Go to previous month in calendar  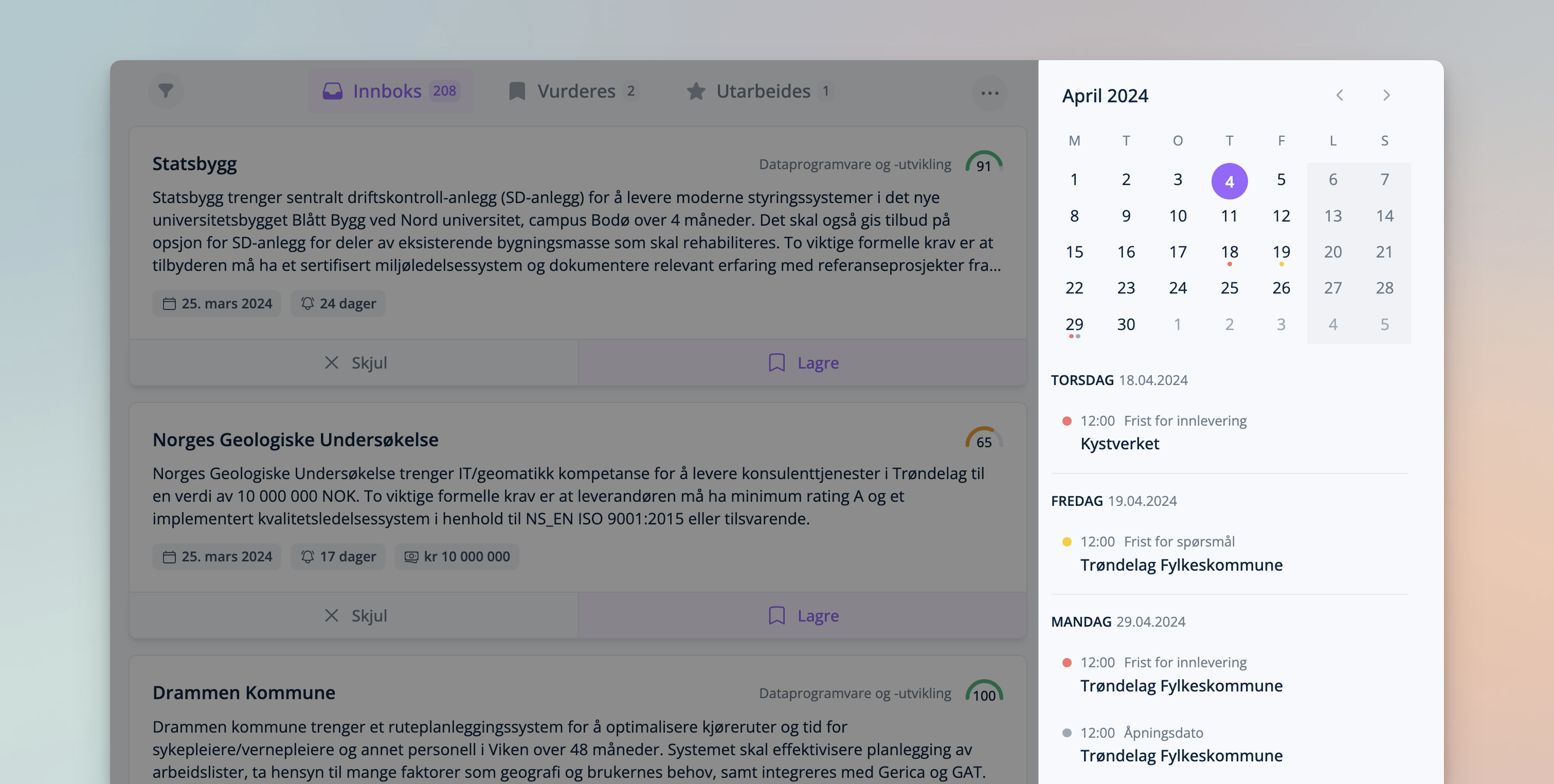[x=1339, y=95]
